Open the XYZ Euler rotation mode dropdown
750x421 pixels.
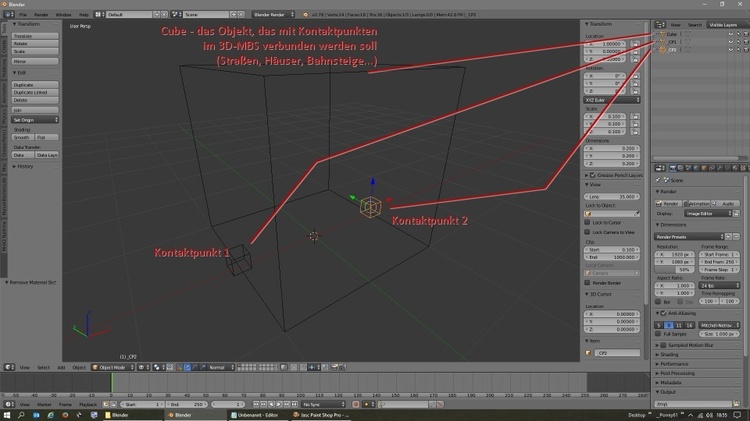tap(612, 100)
